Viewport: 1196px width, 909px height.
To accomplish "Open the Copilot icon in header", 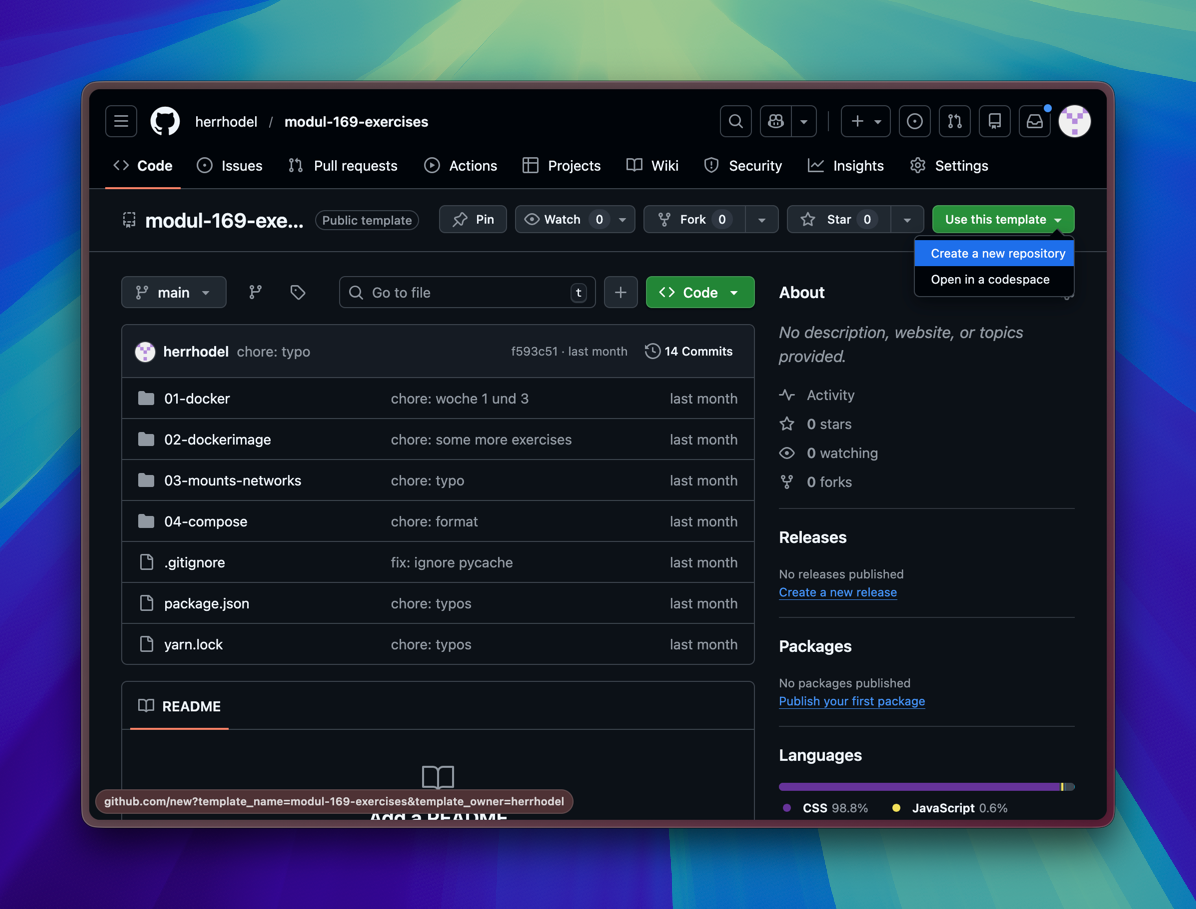I will (x=776, y=121).
